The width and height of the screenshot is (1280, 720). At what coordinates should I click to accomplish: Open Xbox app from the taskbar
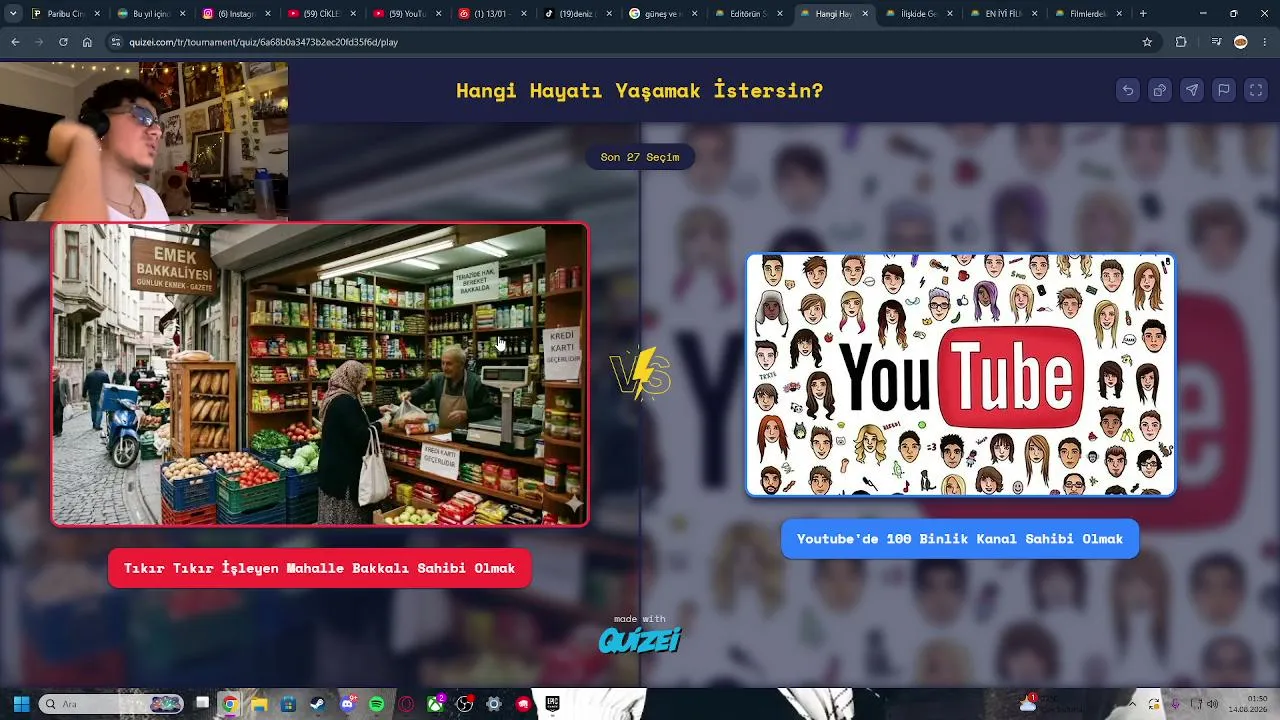pos(435,704)
